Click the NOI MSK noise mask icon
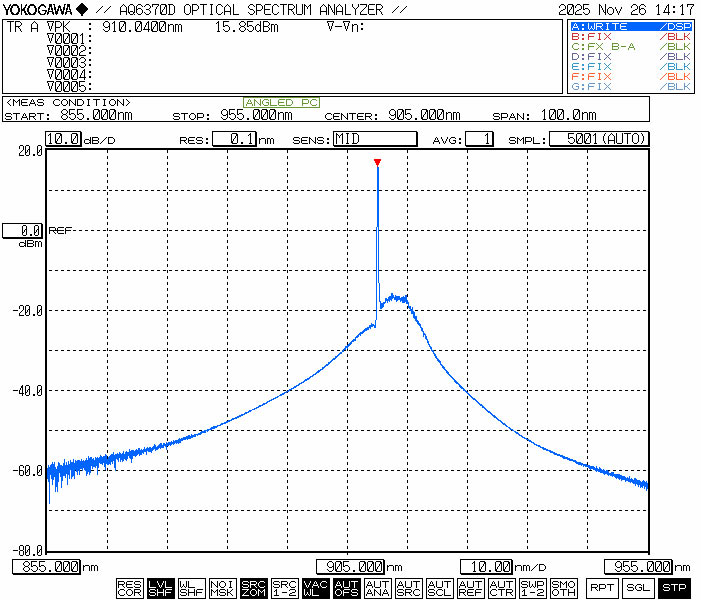Viewport: 701px width, 600px height. point(222,588)
